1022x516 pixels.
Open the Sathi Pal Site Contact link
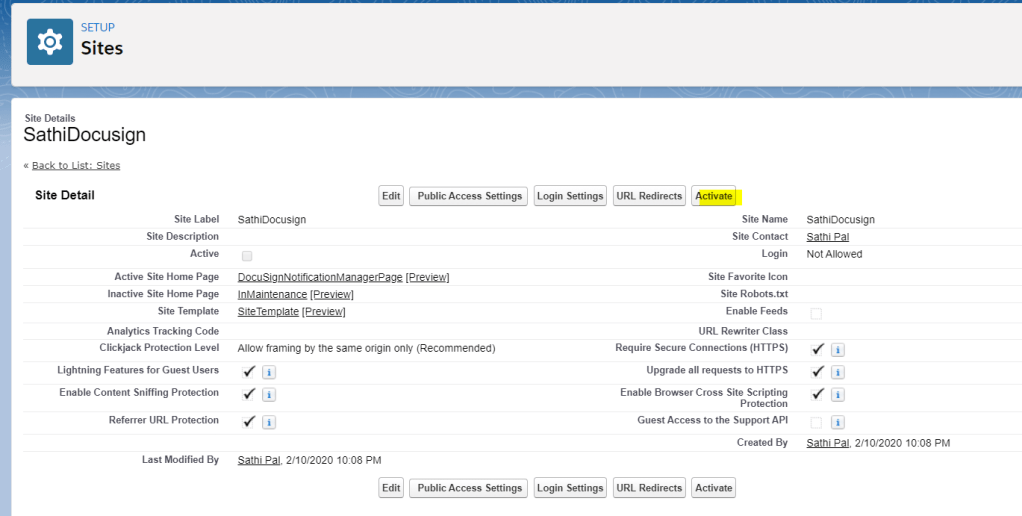827,237
